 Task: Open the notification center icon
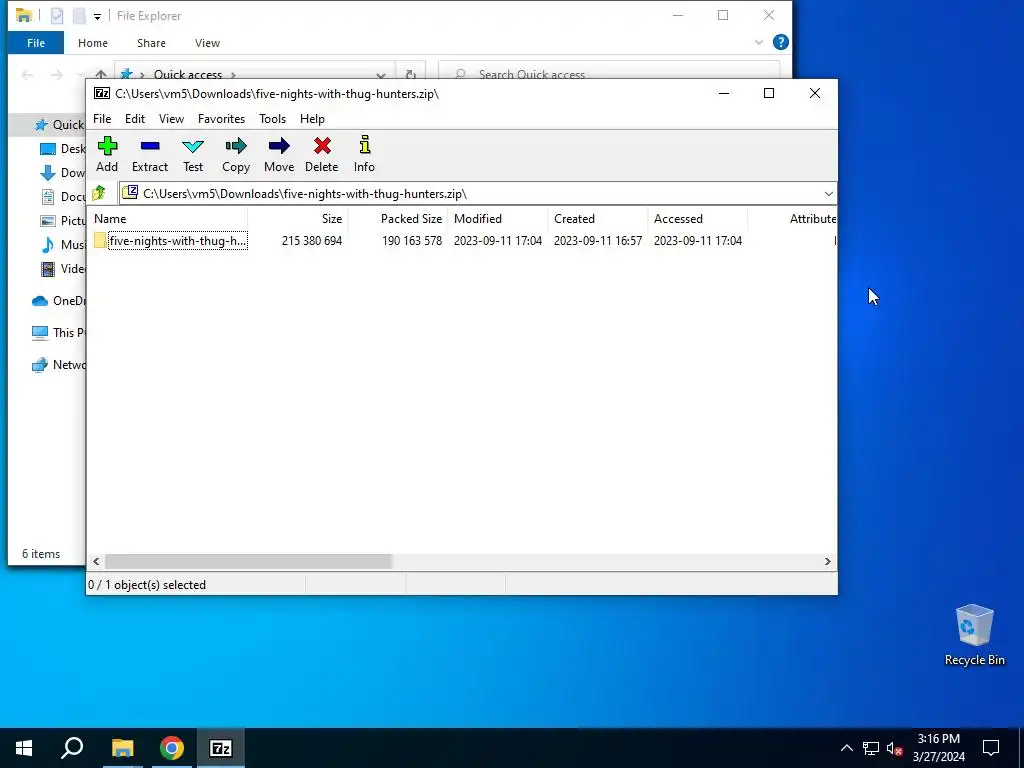[x=991, y=748]
